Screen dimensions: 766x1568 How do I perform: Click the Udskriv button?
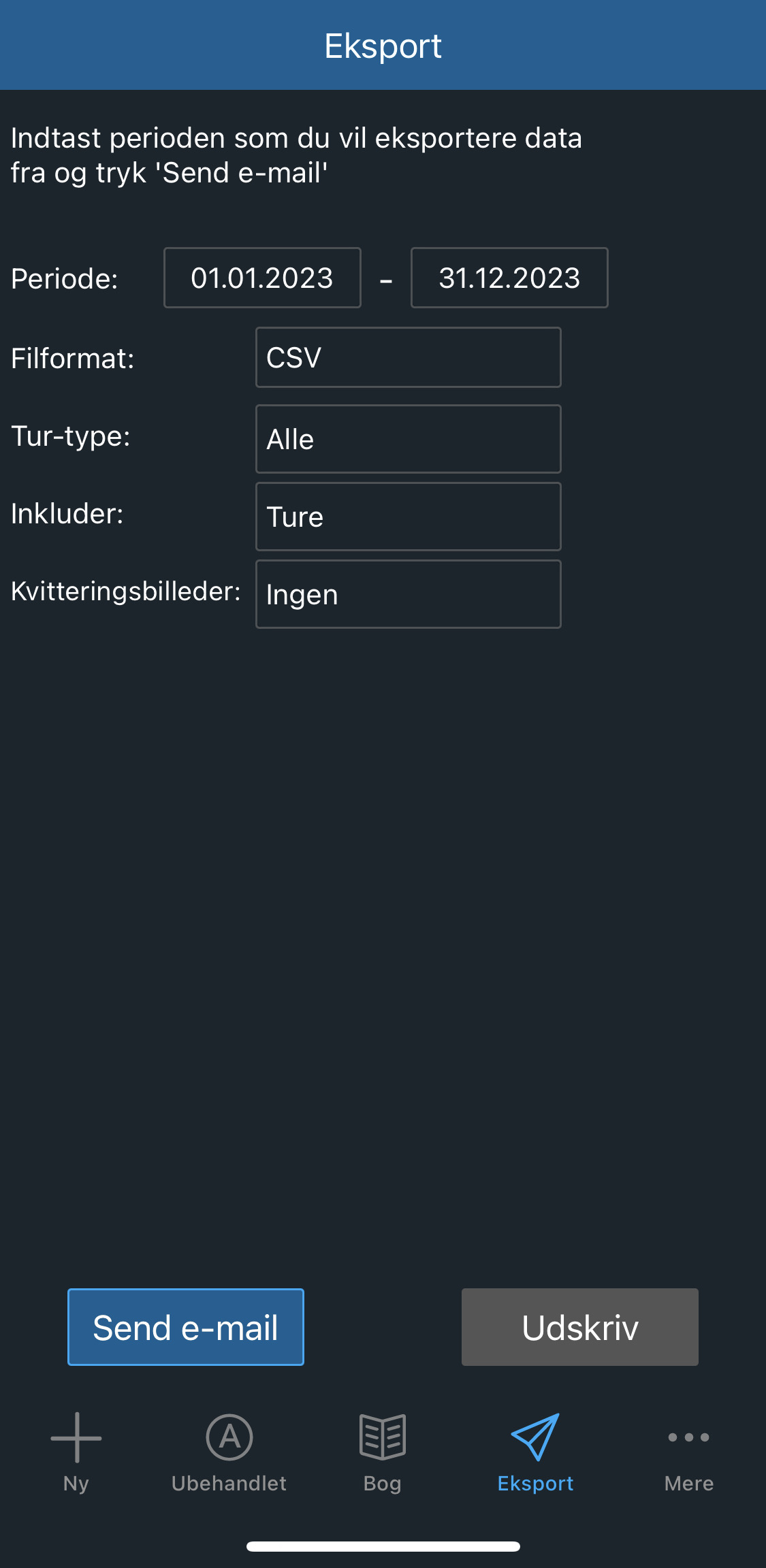click(x=580, y=1327)
